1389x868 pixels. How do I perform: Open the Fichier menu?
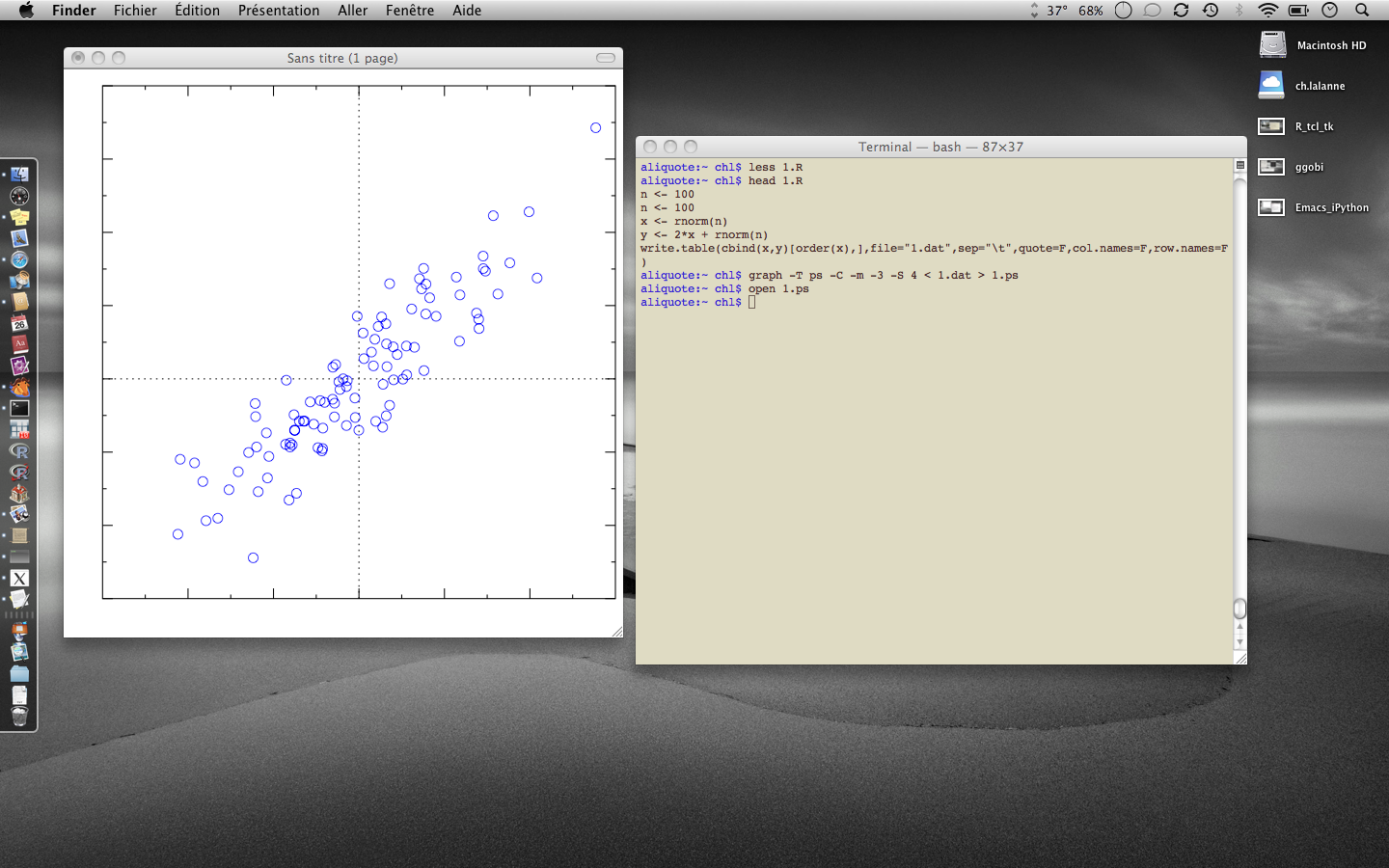[x=135, y=11]
